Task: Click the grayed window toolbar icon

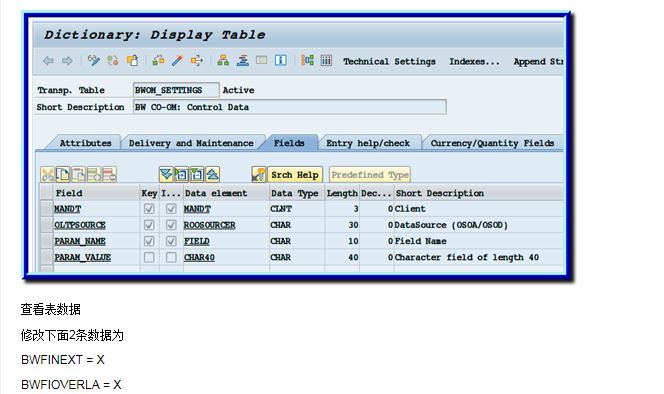Action: click(261, 60)
